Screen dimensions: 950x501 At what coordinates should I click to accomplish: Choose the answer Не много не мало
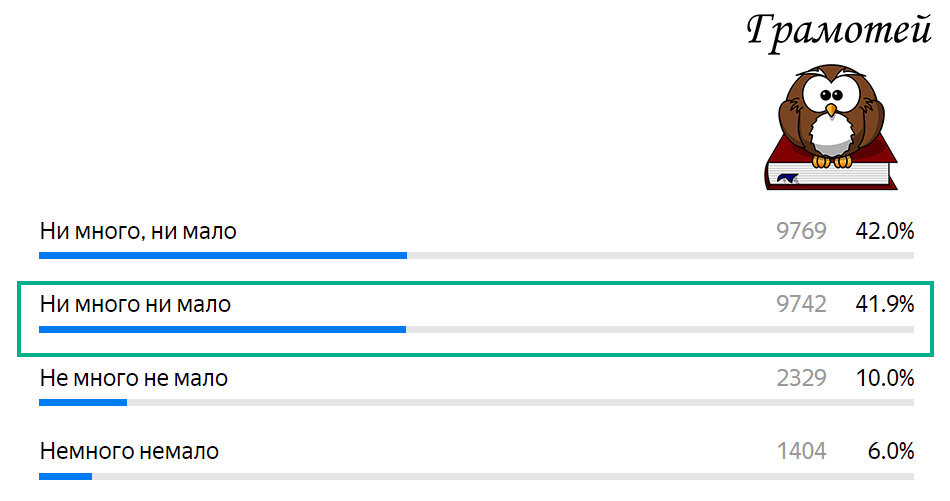(x=134, y=379)
